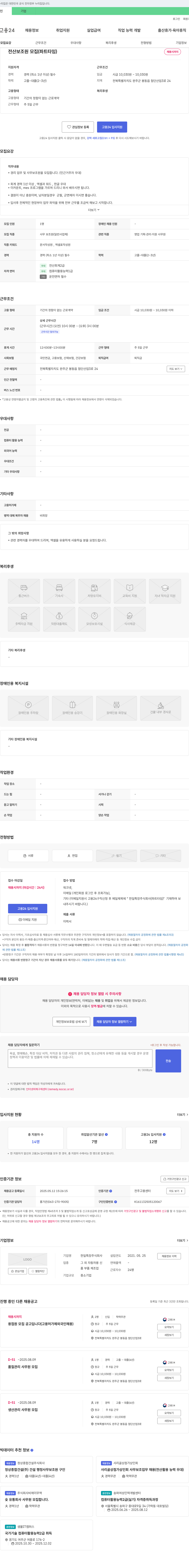Open the 용접원 모집 공고 job posting
189x1568 pixels.
41,1324
